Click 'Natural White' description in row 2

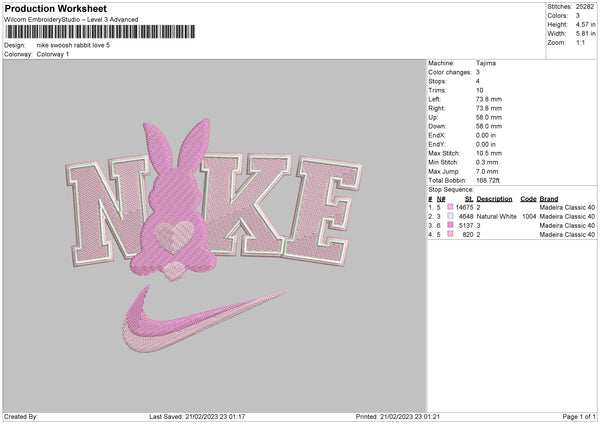pyautogui.click(x=496, y=217)
